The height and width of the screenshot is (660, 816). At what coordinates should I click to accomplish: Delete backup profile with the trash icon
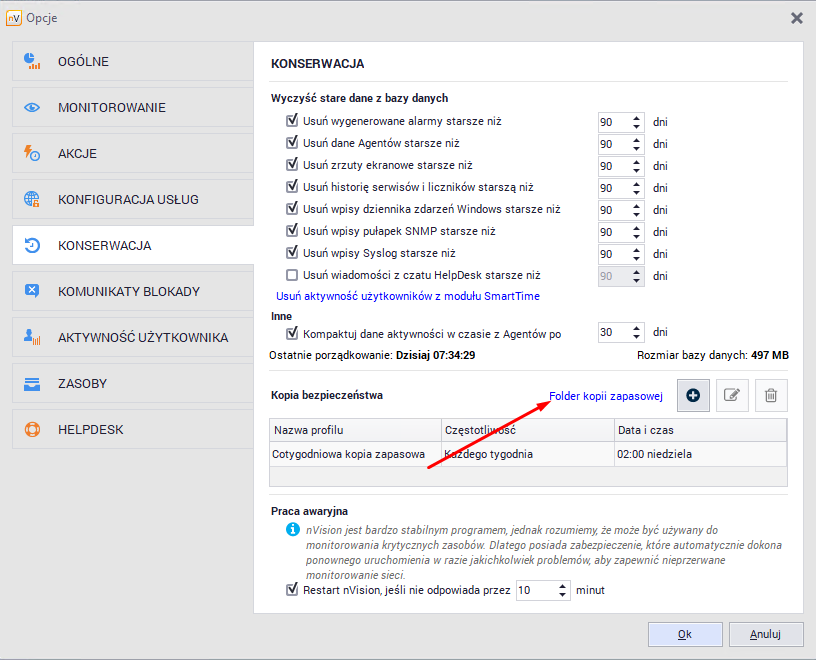771,395
